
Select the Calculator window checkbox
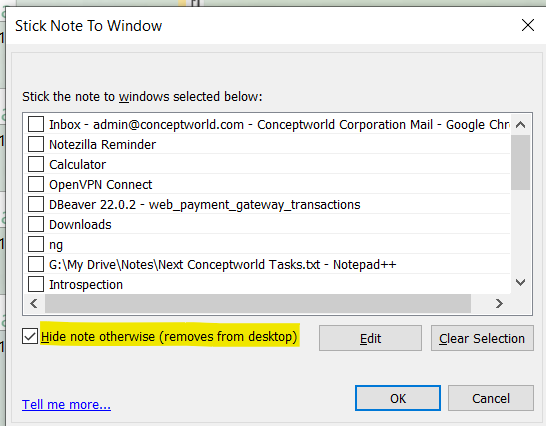pyautogui.click(x=36, y=164)
